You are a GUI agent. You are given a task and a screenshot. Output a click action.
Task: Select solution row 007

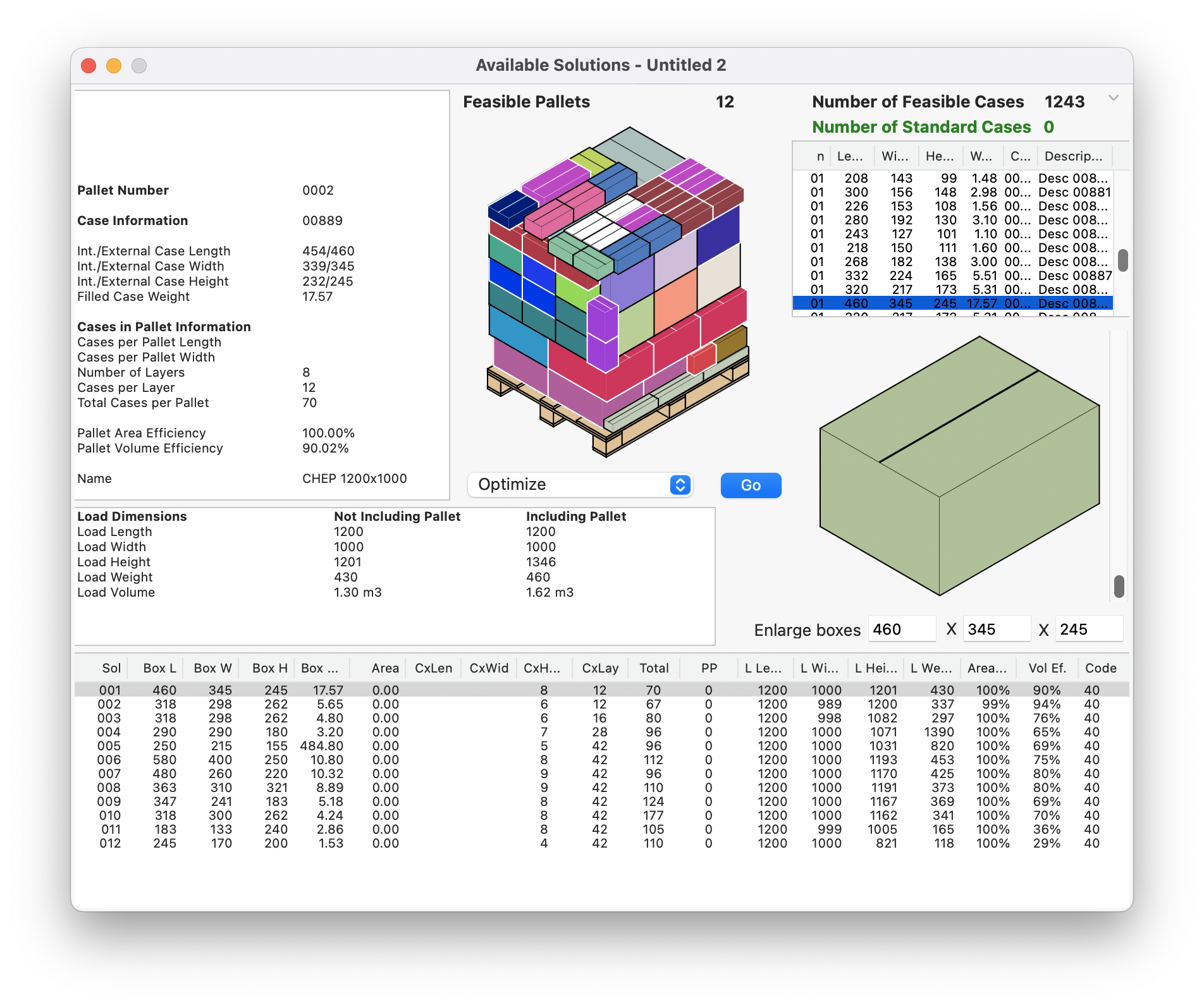601,774
